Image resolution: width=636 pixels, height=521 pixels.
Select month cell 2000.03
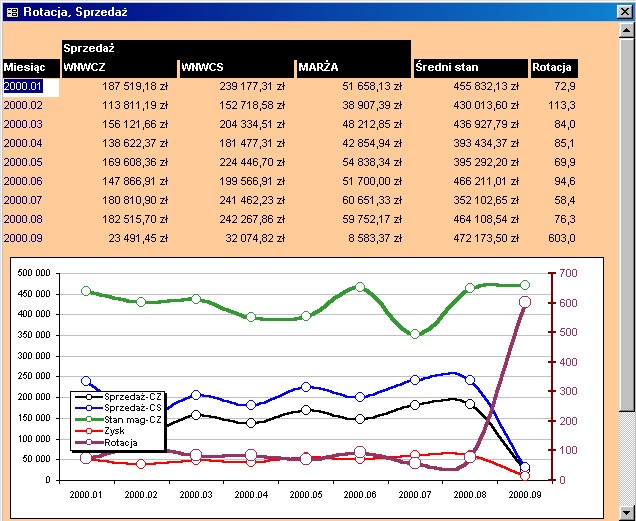click(x=23, y=125)
